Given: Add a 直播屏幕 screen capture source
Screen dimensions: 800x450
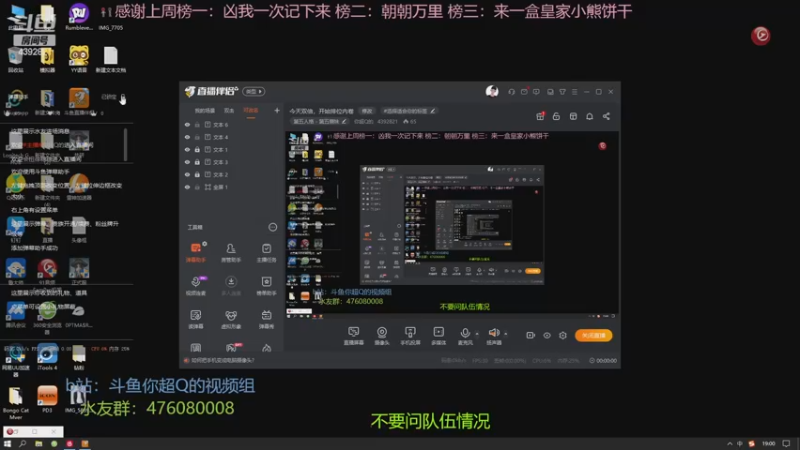Looking at the screenshot, I should tap(354, 335).
